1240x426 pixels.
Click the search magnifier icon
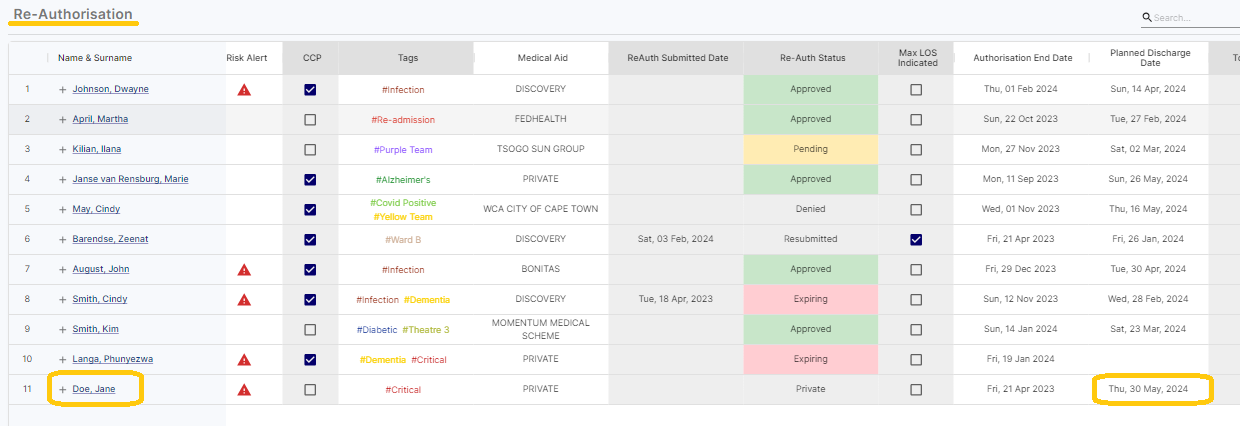click(x=1147, y=17)
